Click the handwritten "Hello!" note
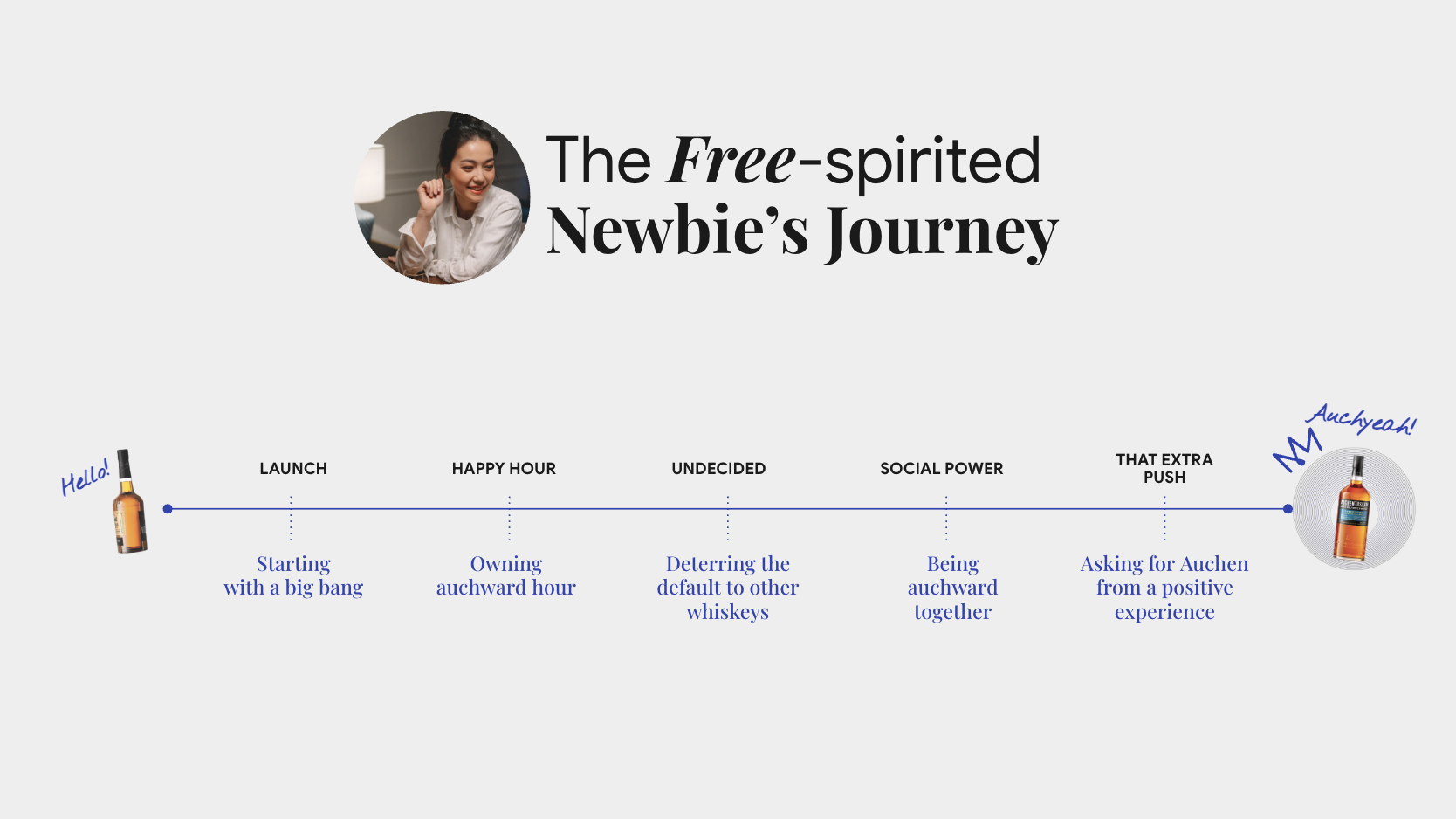This screenshot has width=1456, height=819. (x=85, y=478)
